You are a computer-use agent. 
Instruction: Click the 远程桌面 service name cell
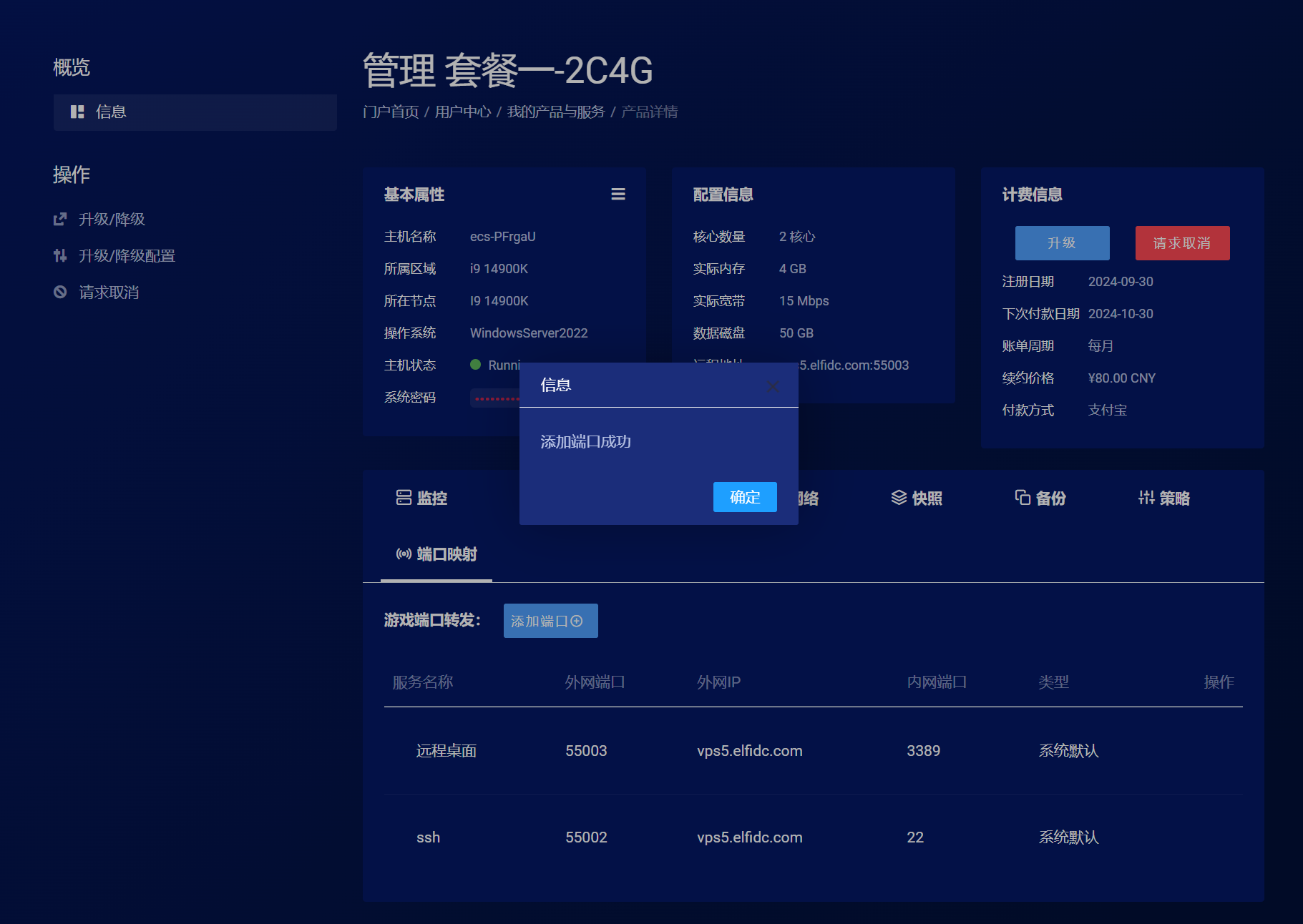[446, 751]
